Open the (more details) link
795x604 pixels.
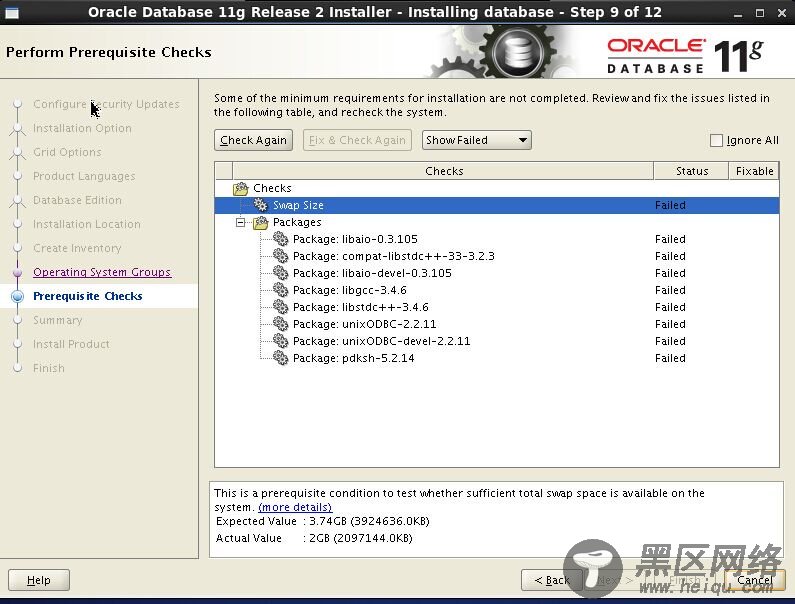(295, 507)
